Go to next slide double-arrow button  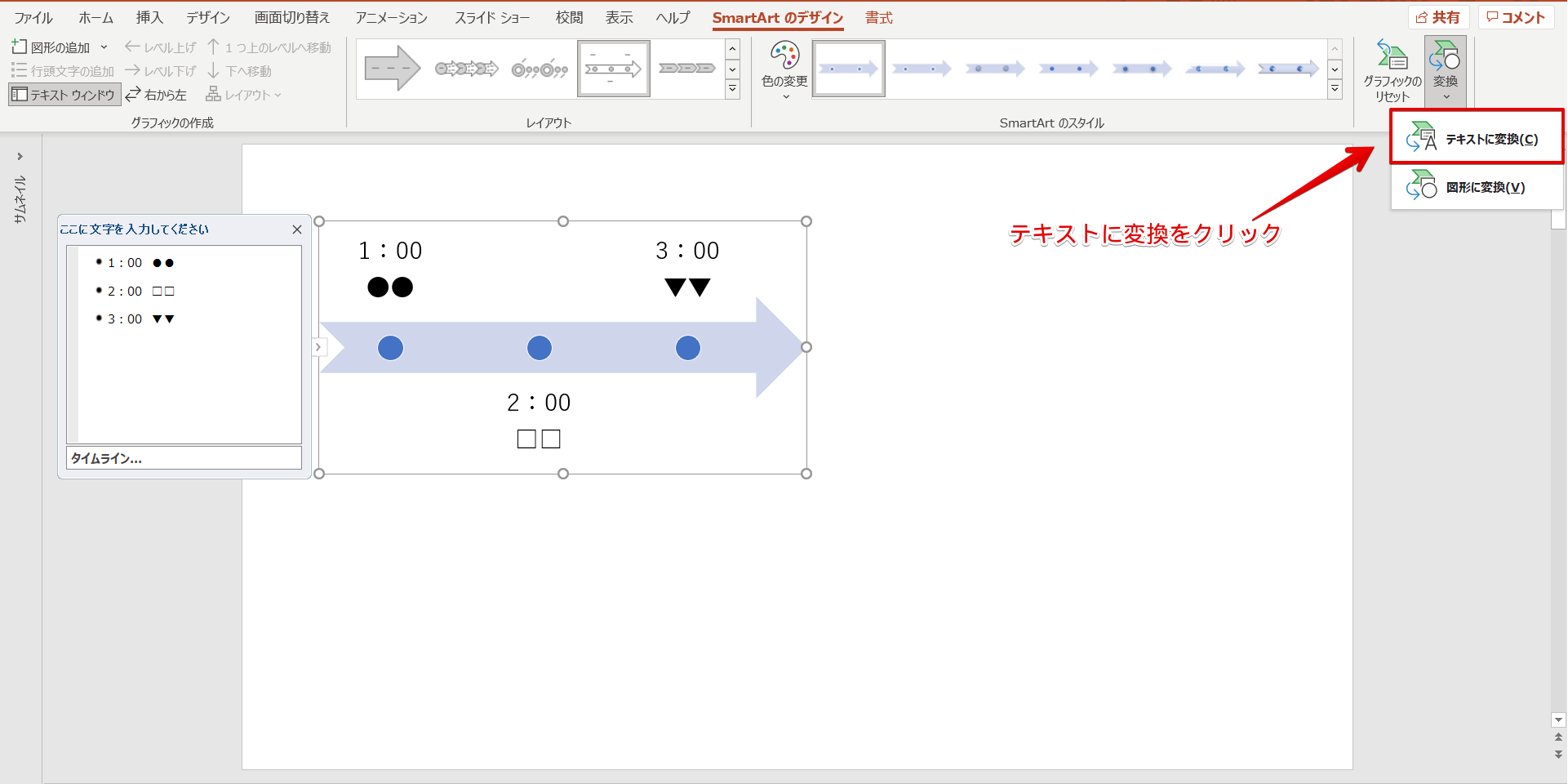click(1558, 755)
